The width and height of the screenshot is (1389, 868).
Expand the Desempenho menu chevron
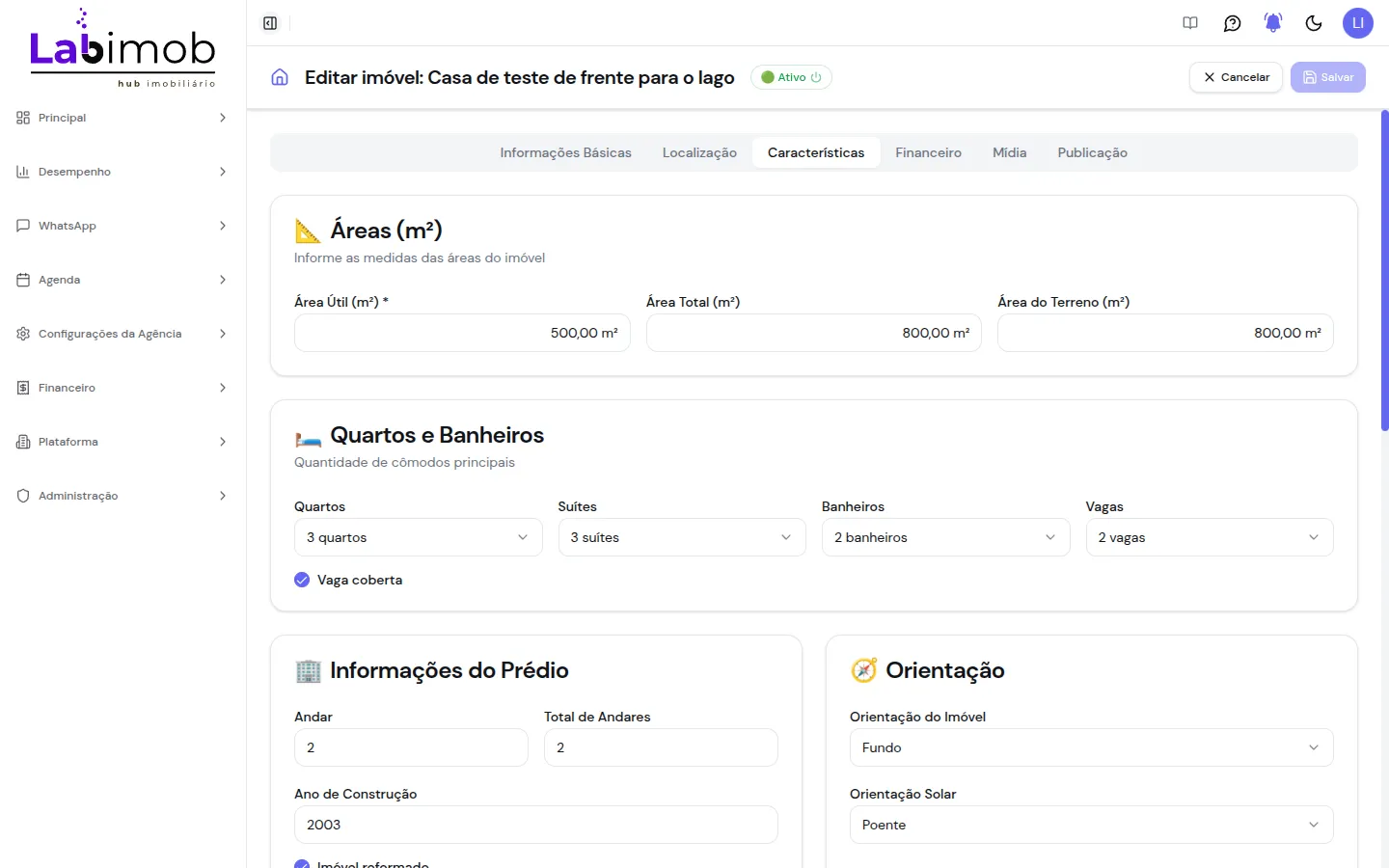point(223,172)
